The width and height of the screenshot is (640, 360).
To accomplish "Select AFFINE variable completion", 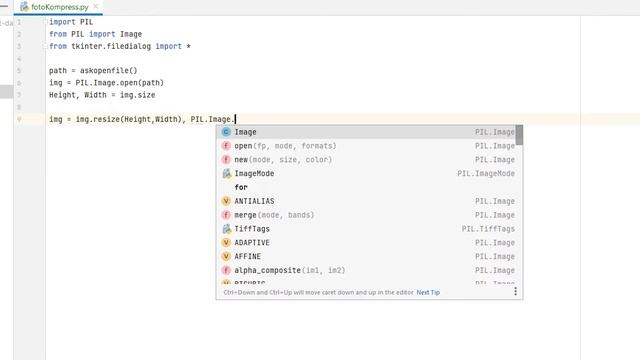I will tap(365, 257).
